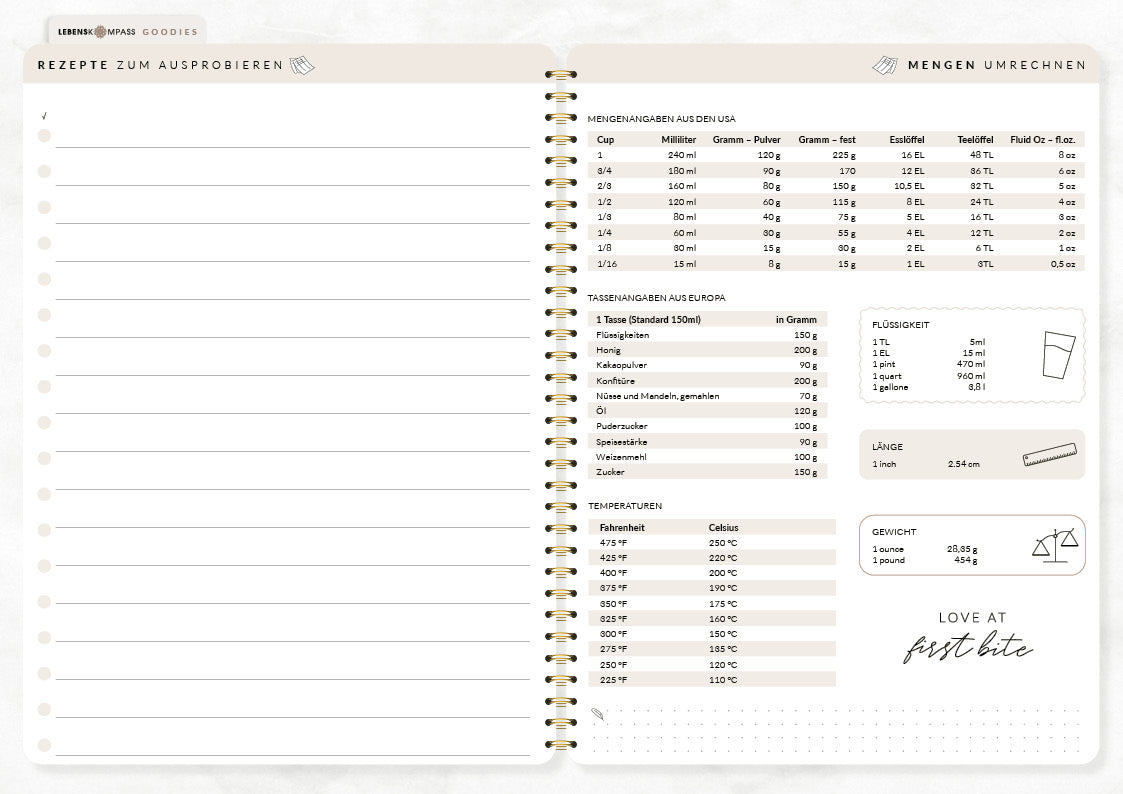This screenshot has width=1123, height=794.
Task: Click the Fluid Oz – fl.oz. column header
Action: [1043, 140]
